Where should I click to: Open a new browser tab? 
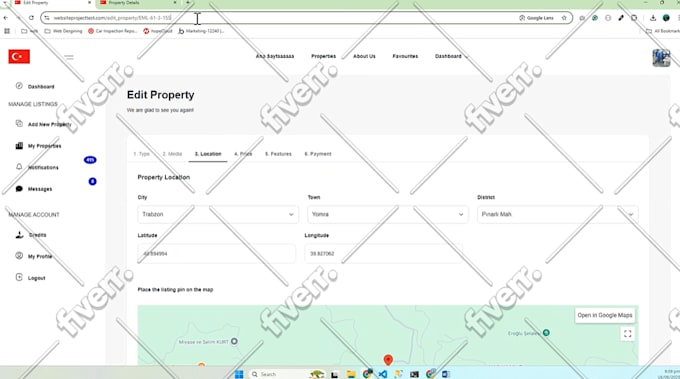188,3
